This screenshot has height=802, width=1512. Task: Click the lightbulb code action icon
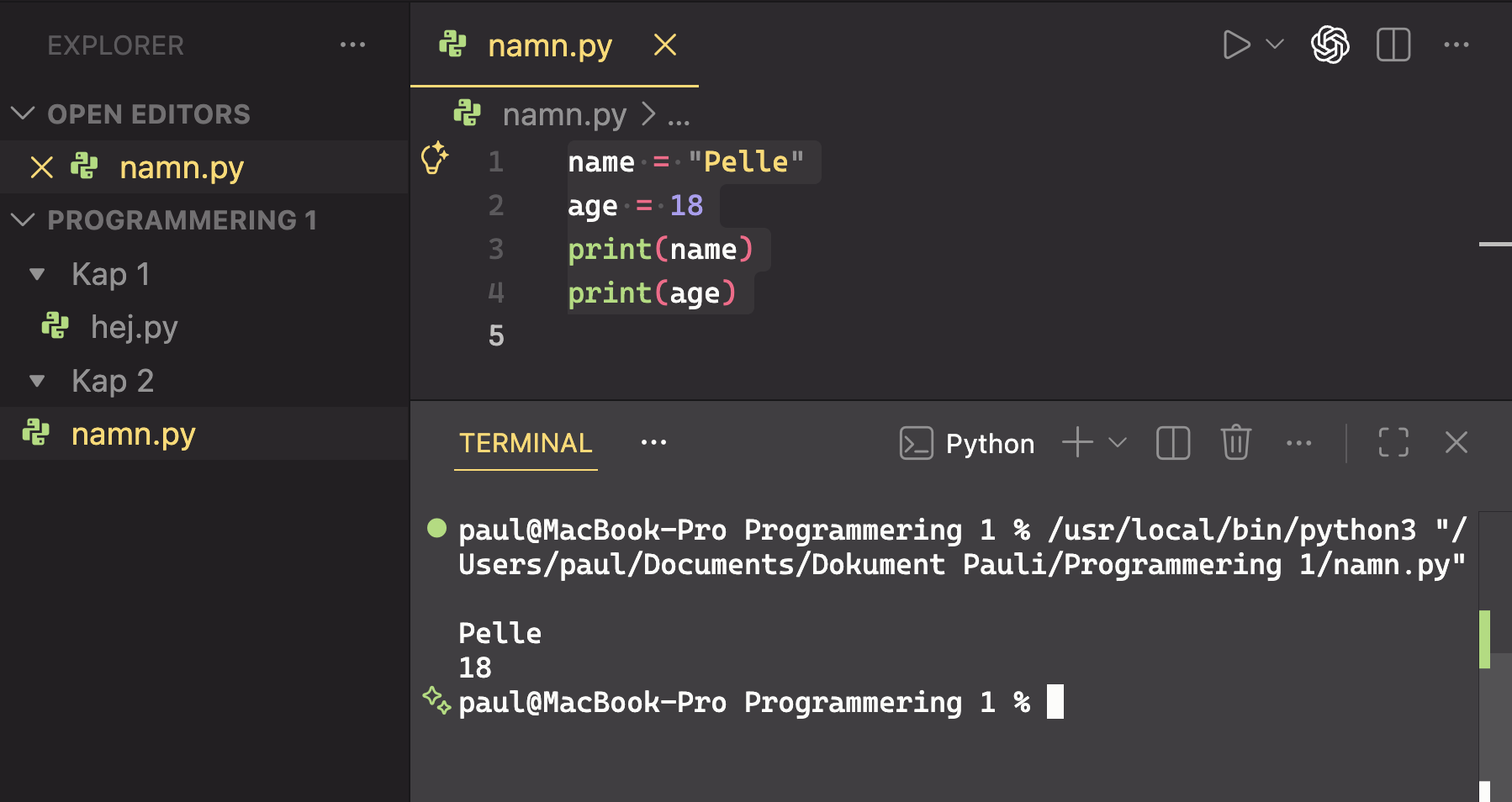(434, 158)
